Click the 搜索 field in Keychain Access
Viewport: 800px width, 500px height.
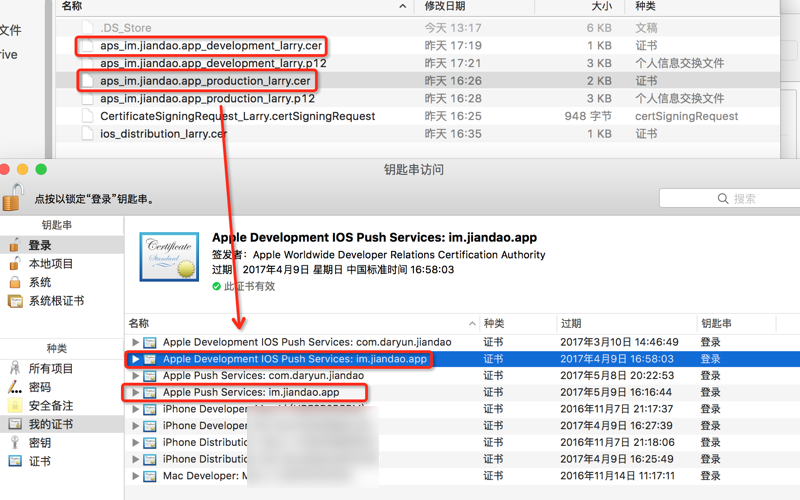pyautogui.click(x=730, y=198)
